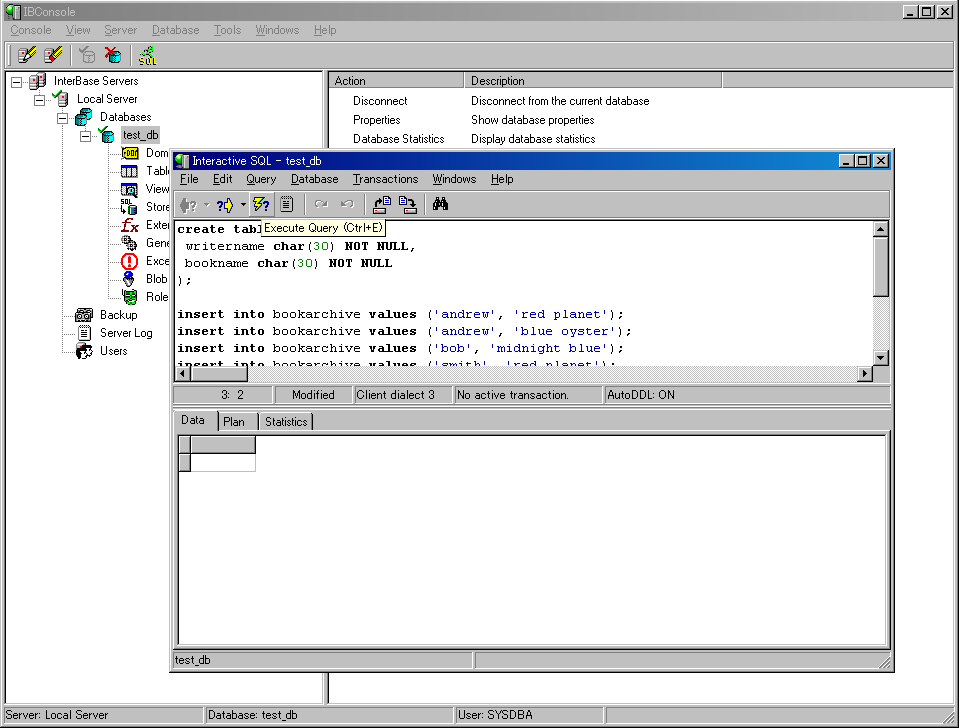Click the first server pencil icon in IBConsole toolbar
Image resolution: width=959 pixels, height=728 pixels.
pos(27,55)
